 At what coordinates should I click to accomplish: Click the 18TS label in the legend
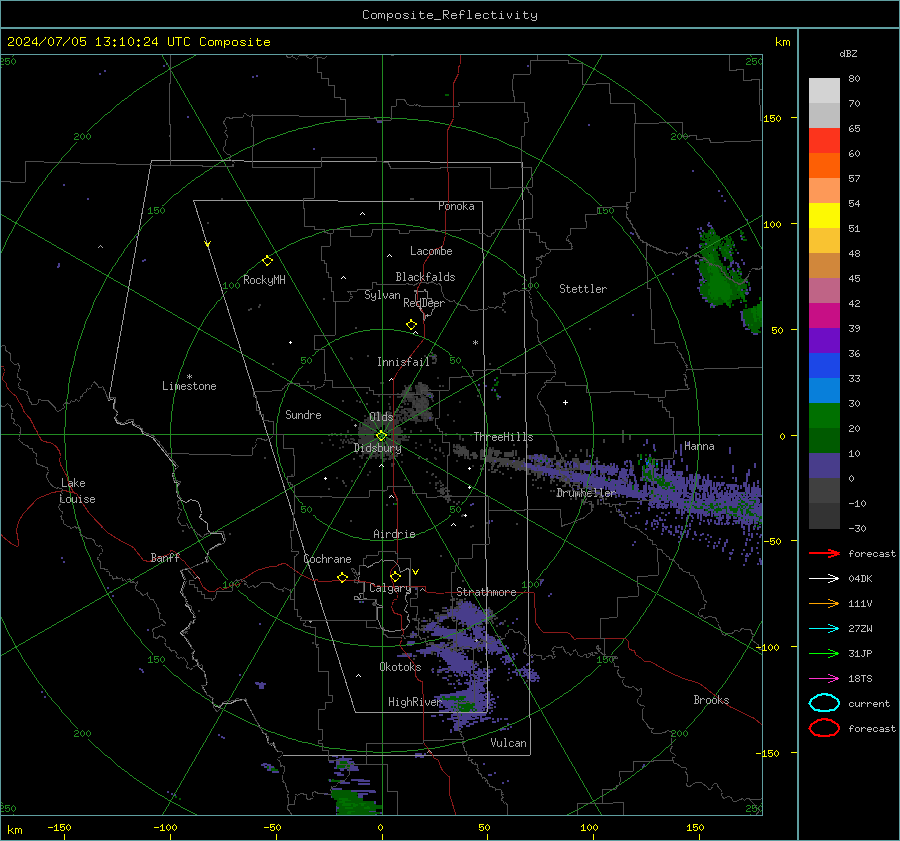coord(860,679)
